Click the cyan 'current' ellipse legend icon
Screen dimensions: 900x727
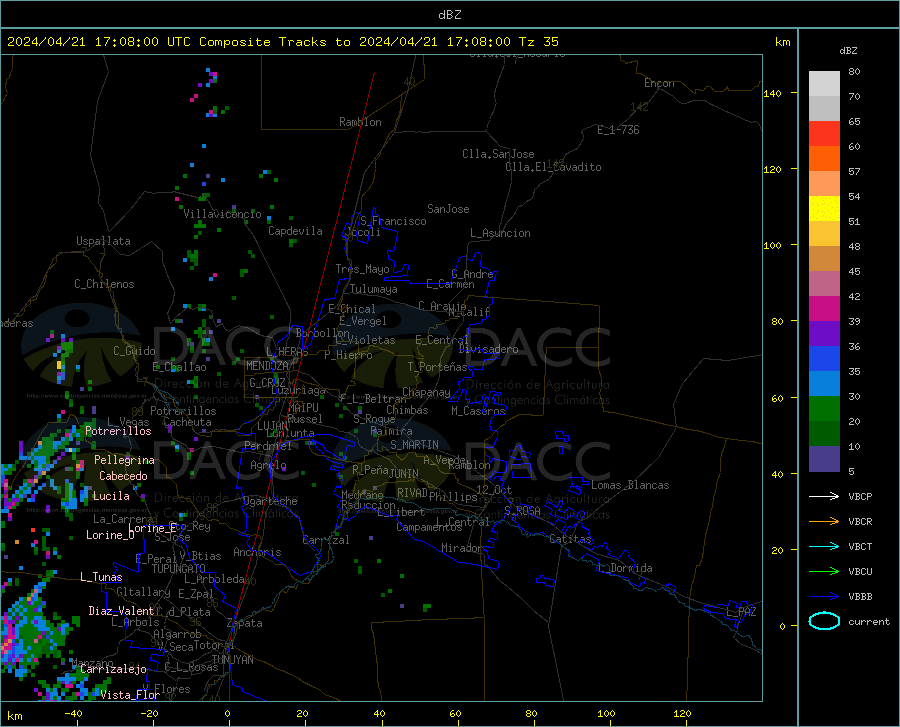click(x=824, y=621)
